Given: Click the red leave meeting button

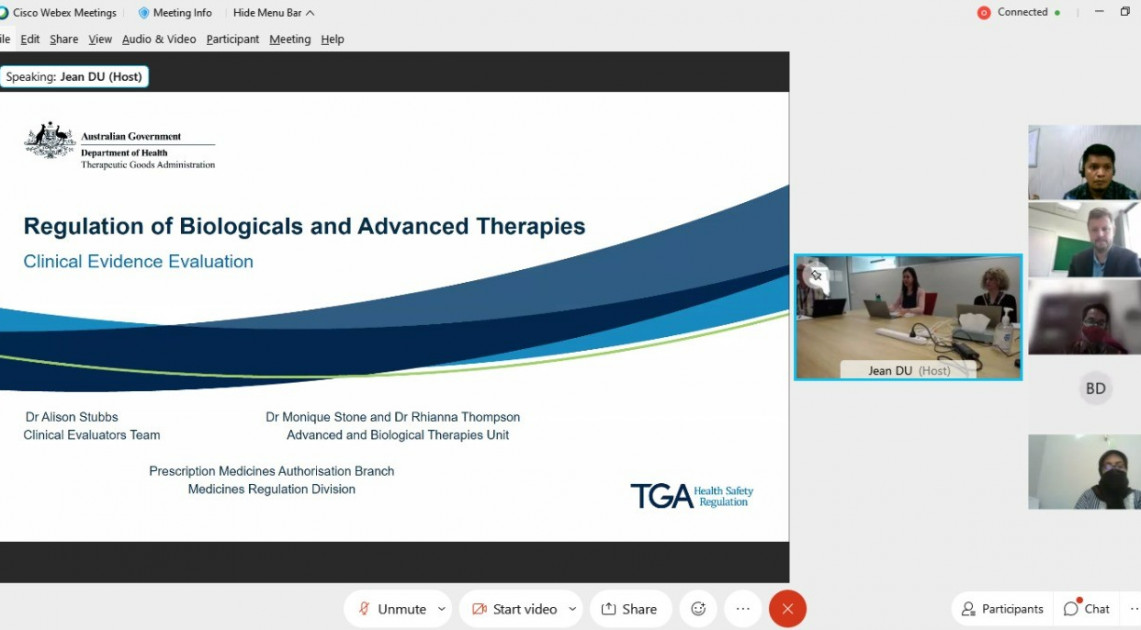Looking at the screenshot, I should [x=787, y=609].
